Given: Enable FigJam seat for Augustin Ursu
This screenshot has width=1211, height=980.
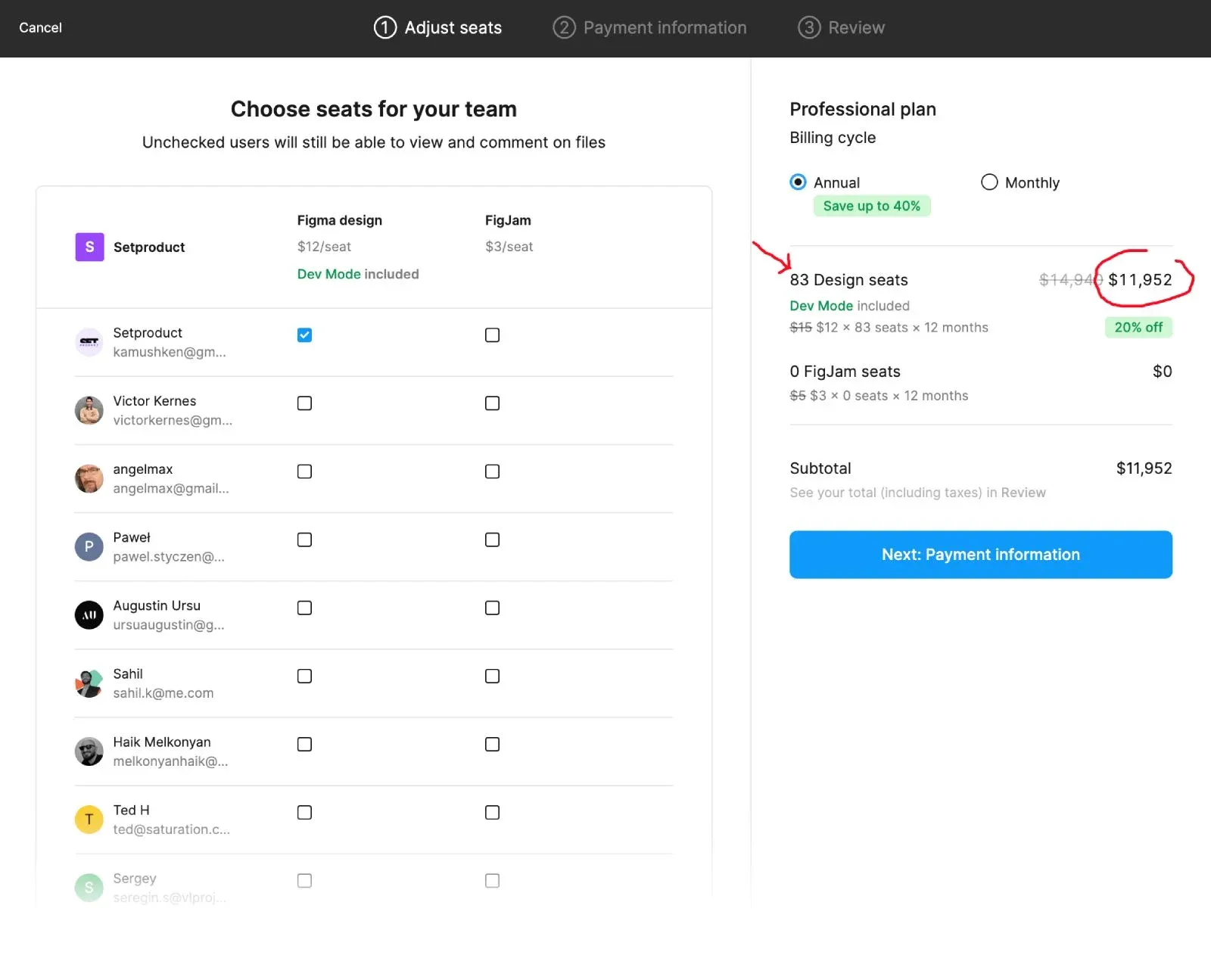Looking at the screenshot, I should 492,607.
